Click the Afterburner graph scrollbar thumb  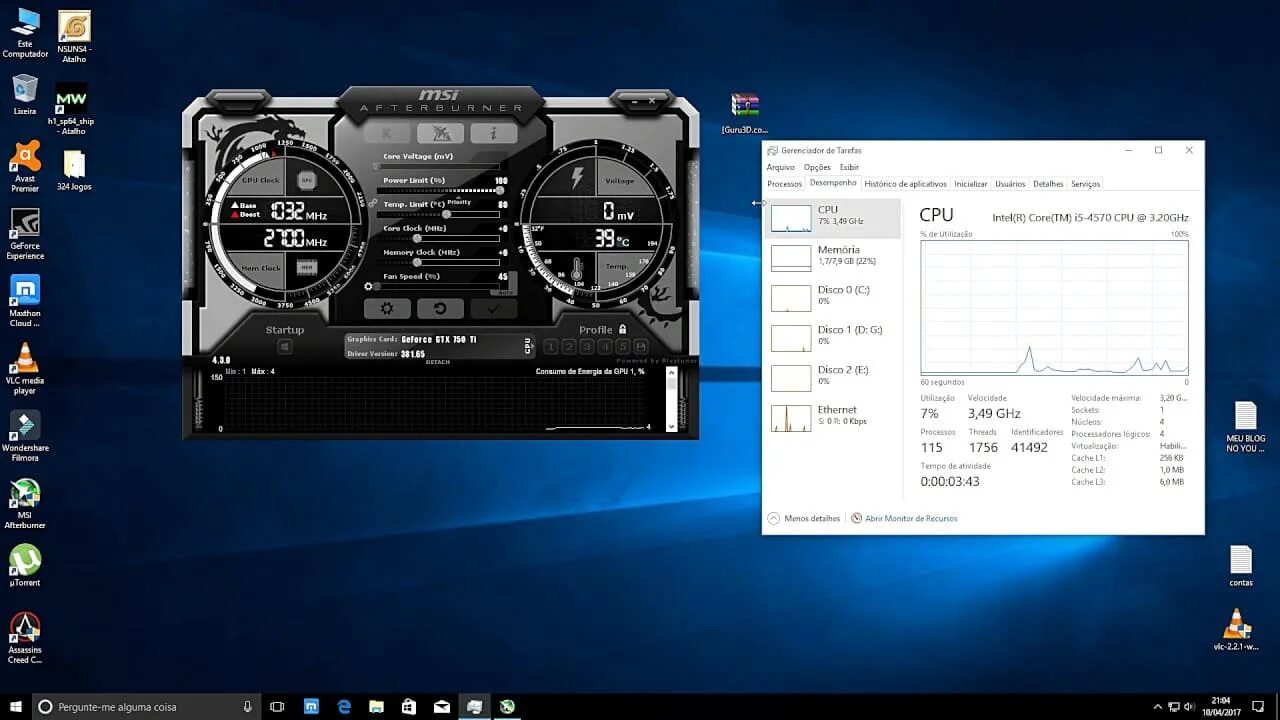click(x=672, y=386)
